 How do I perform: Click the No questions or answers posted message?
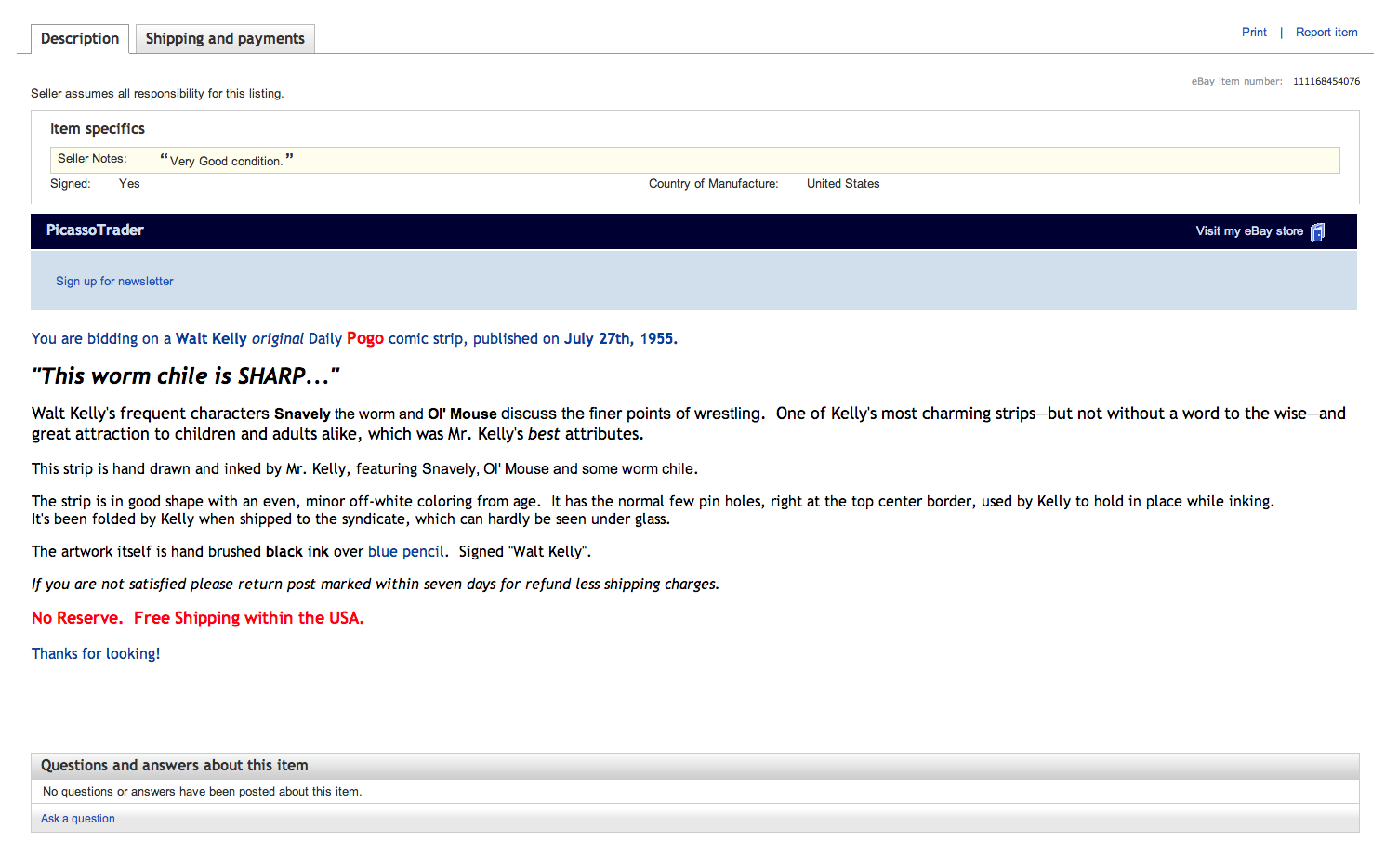[203, 792]
